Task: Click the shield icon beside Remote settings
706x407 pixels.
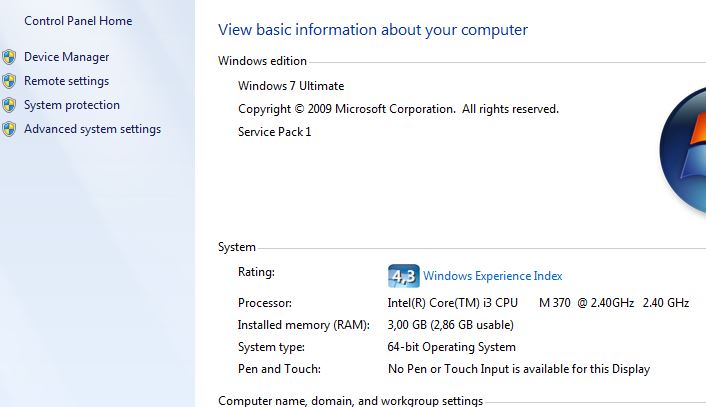Action: pos(9,81)
